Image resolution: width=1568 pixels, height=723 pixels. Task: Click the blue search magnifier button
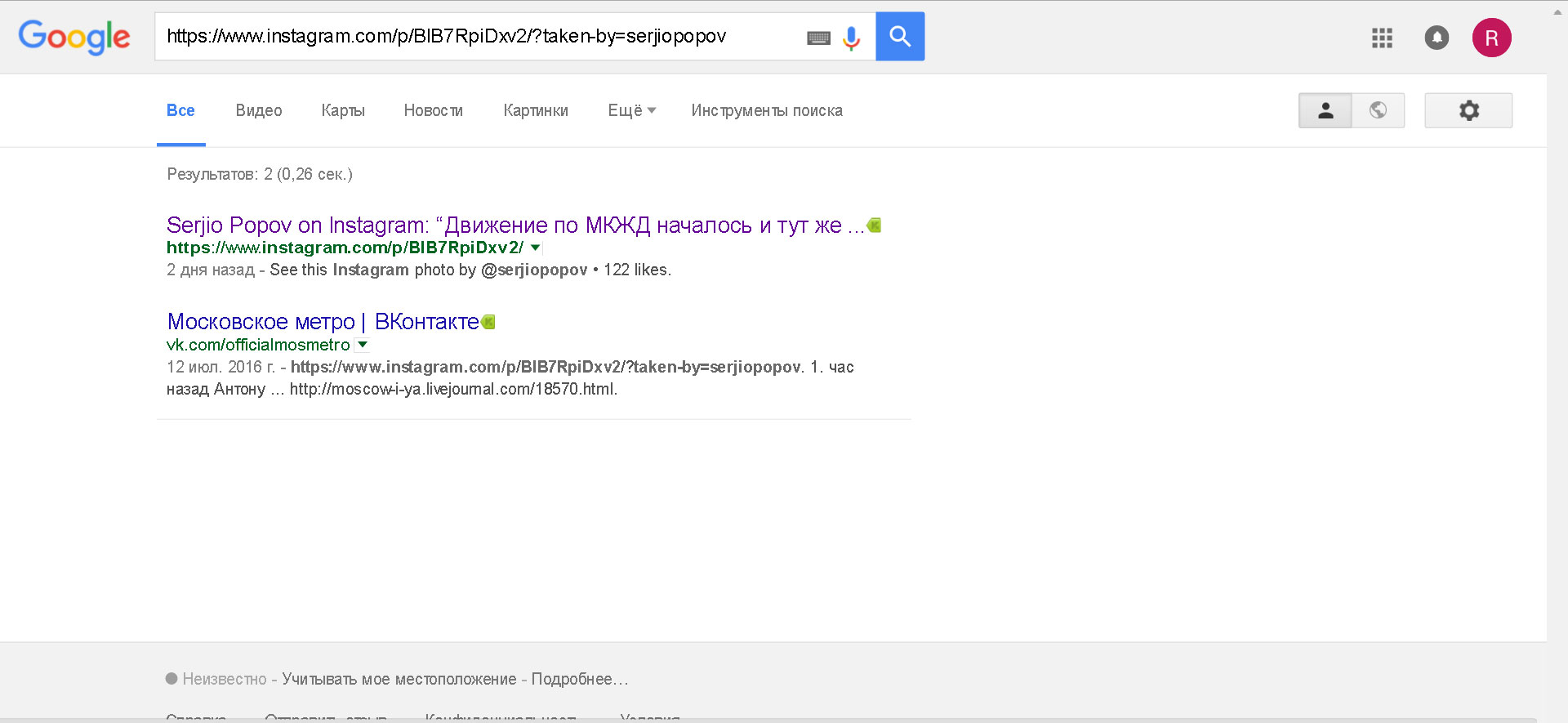click(x=900, y=36)
